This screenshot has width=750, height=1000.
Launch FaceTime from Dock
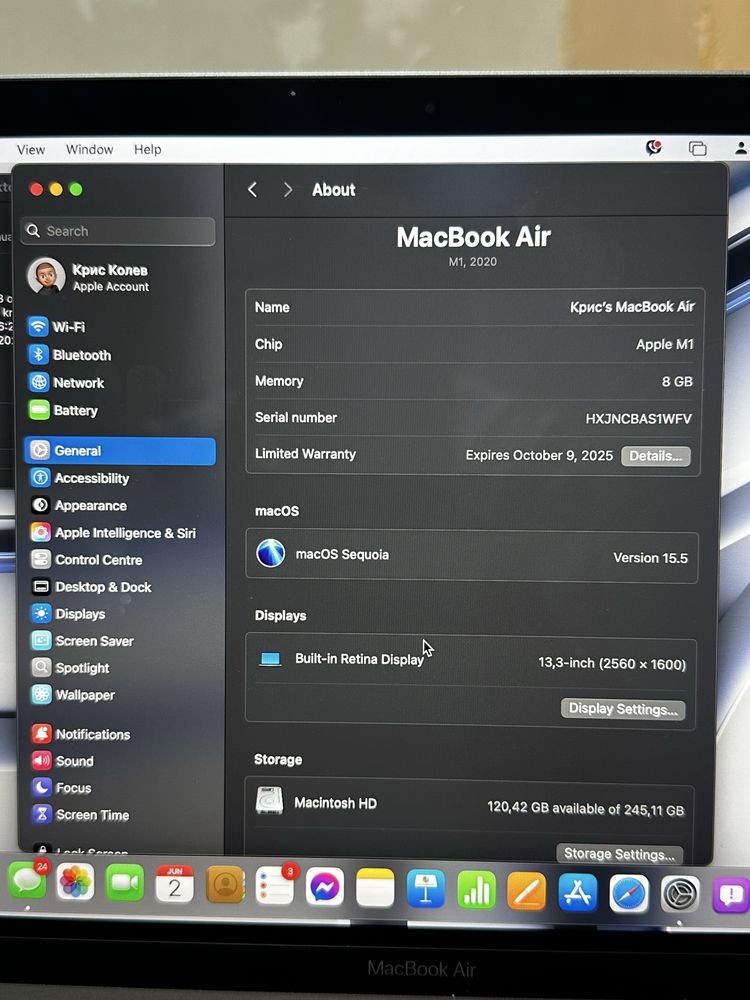(124, 883)
